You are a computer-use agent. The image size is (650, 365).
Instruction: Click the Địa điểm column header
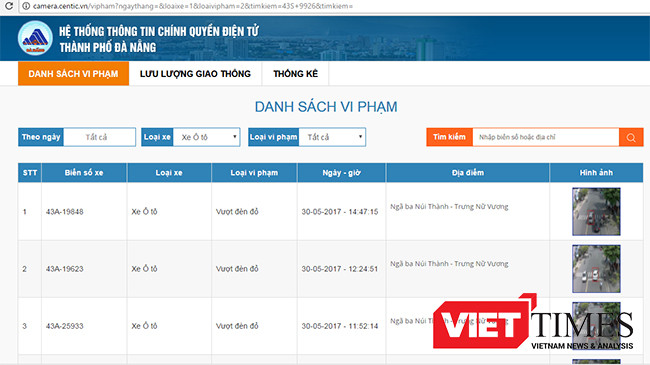point(468,173)
